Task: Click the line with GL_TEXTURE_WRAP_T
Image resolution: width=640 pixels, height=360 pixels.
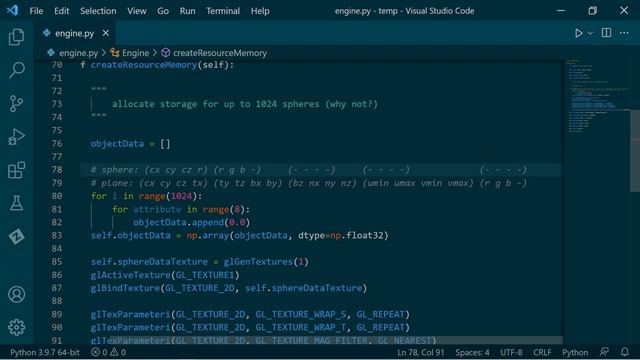Action: pyautogui.click(x=250, y=327)
